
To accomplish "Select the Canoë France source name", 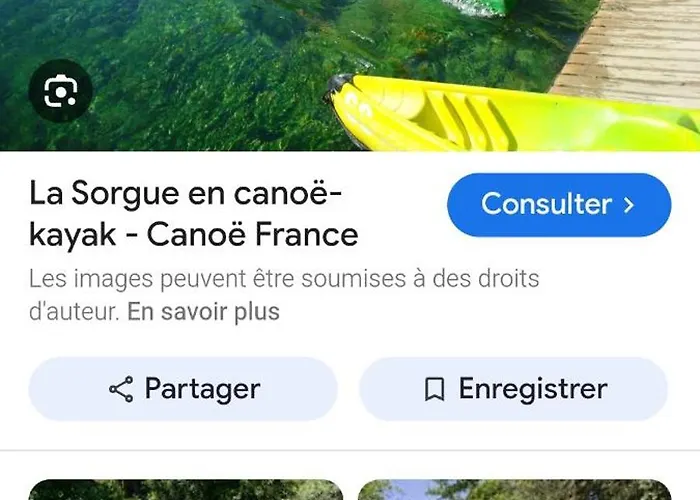I will [253, 234].
